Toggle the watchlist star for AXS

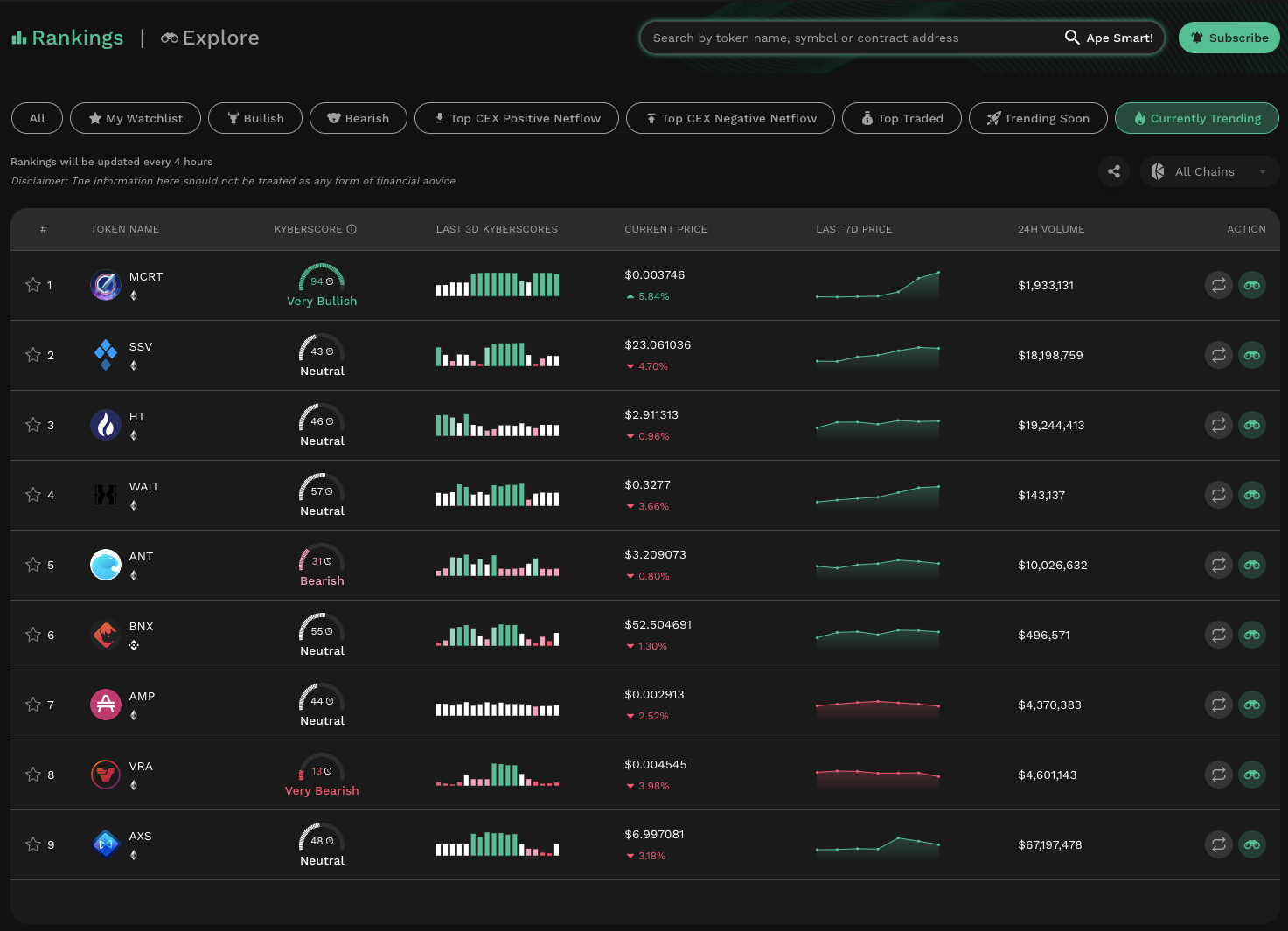[33, 844]
